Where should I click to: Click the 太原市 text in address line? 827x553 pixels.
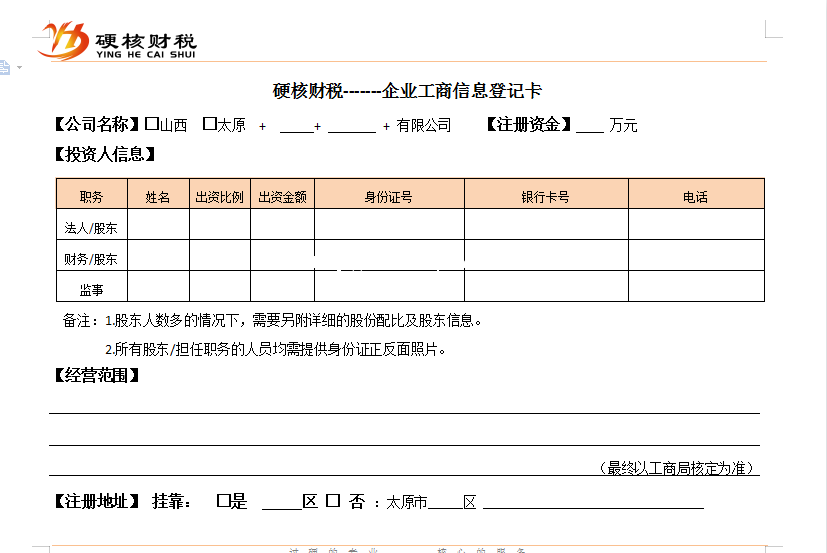[x=407, y=502]
